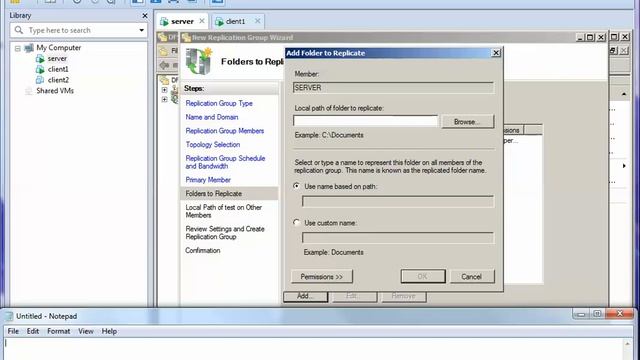Expand the second node in DFS Management tree
The image size is (640, 360).
tap(164, 99)
